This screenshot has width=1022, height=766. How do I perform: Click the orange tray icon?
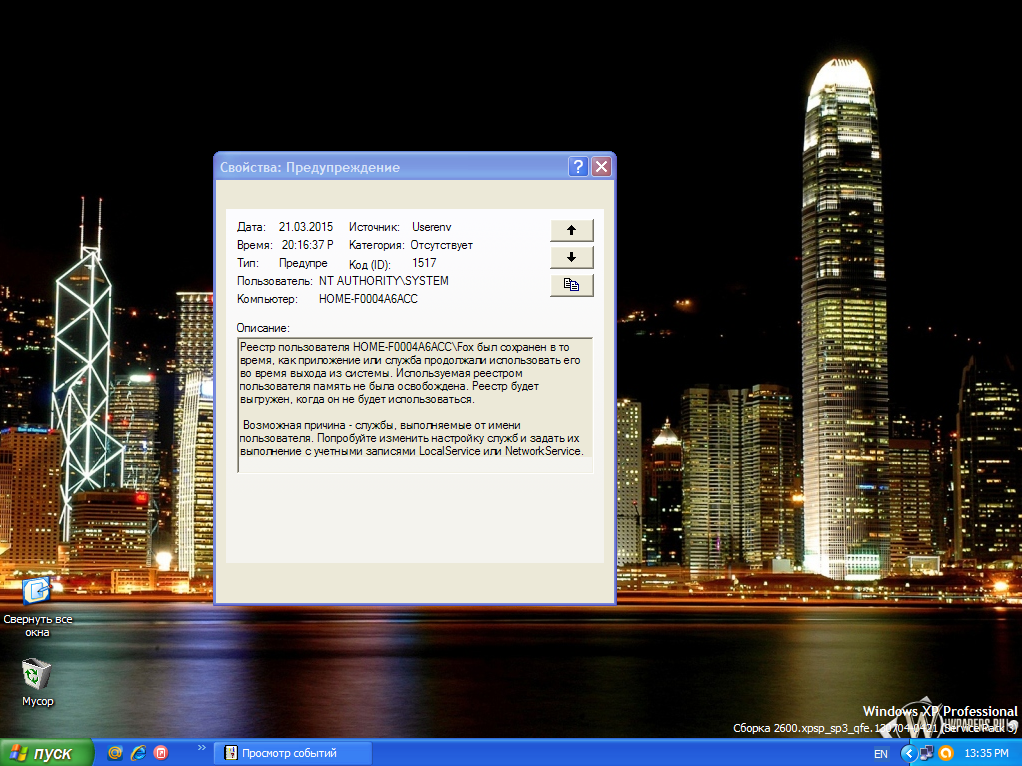click(x=946, y=754)
